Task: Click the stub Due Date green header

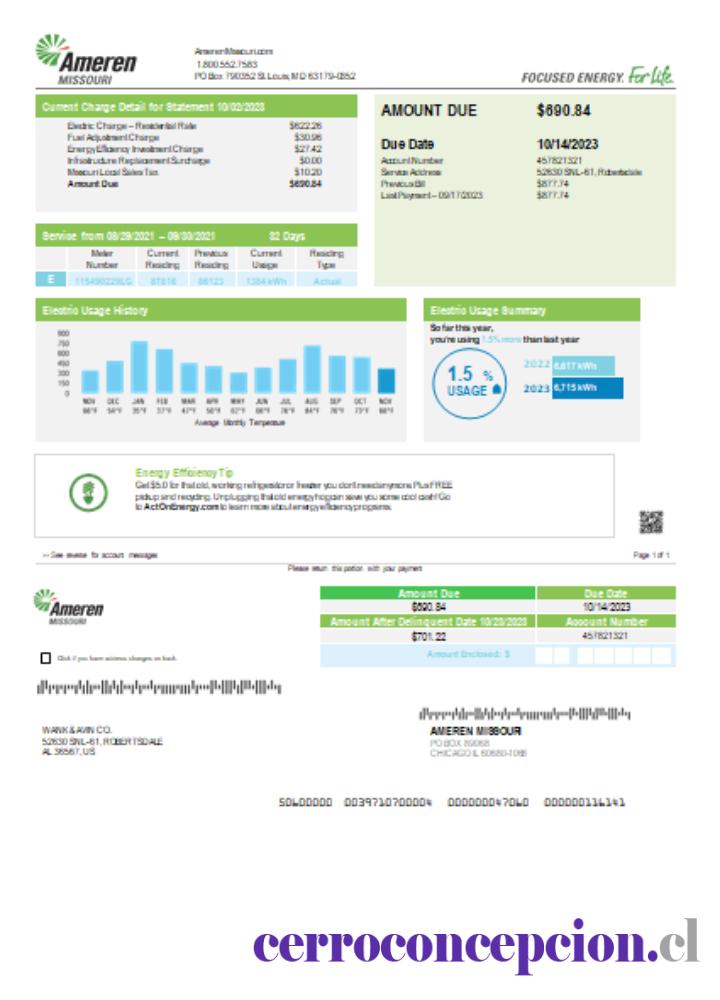Action: (606, 593)
